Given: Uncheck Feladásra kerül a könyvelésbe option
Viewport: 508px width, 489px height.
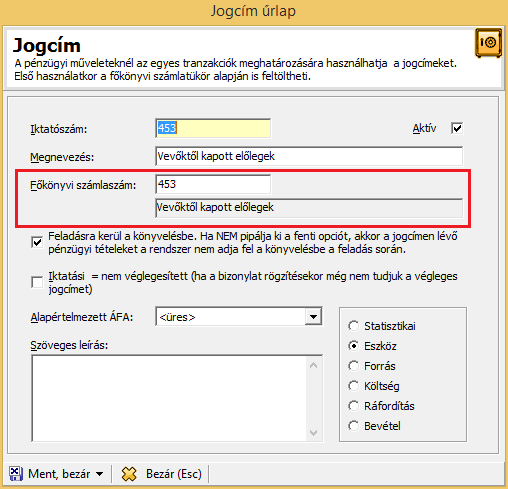Looking at the screenshot, I should 37,242.
